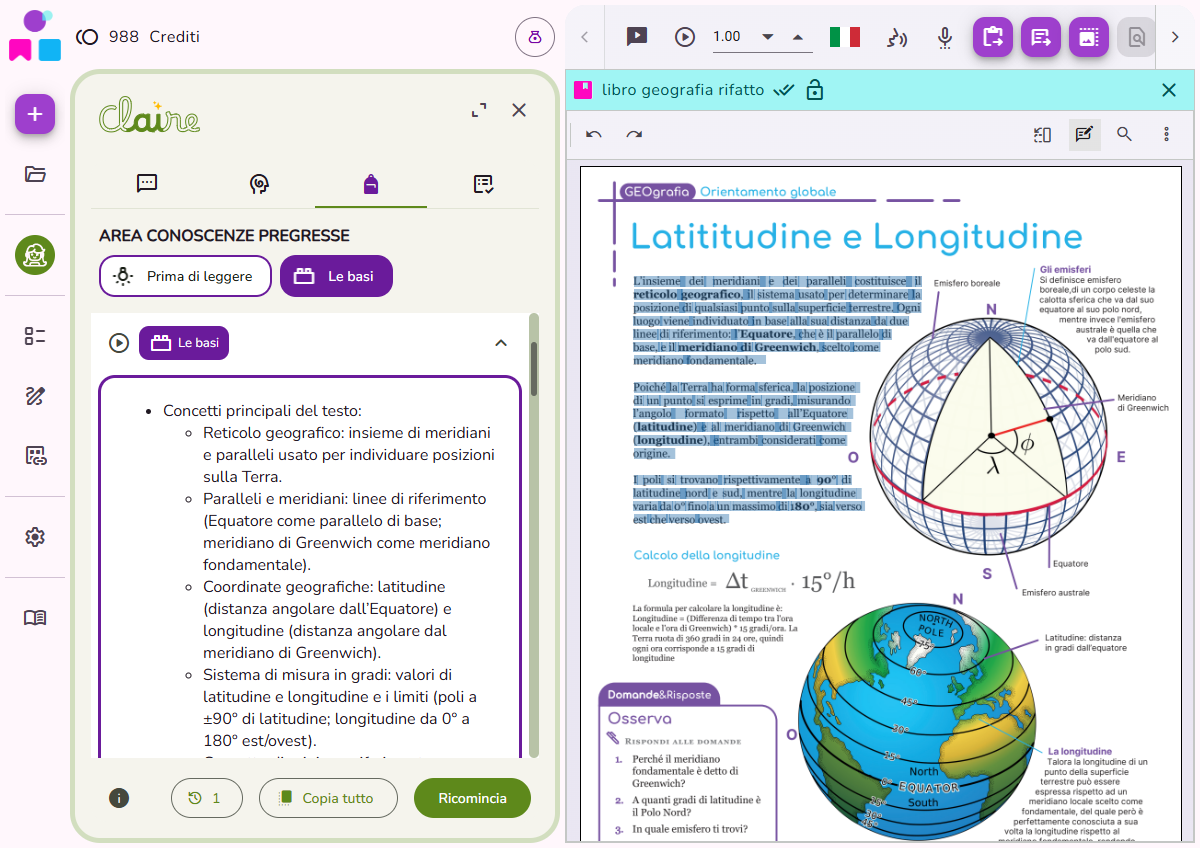
Task: Increase reading speed with up arrow
Action: click(x=798, y=37)
